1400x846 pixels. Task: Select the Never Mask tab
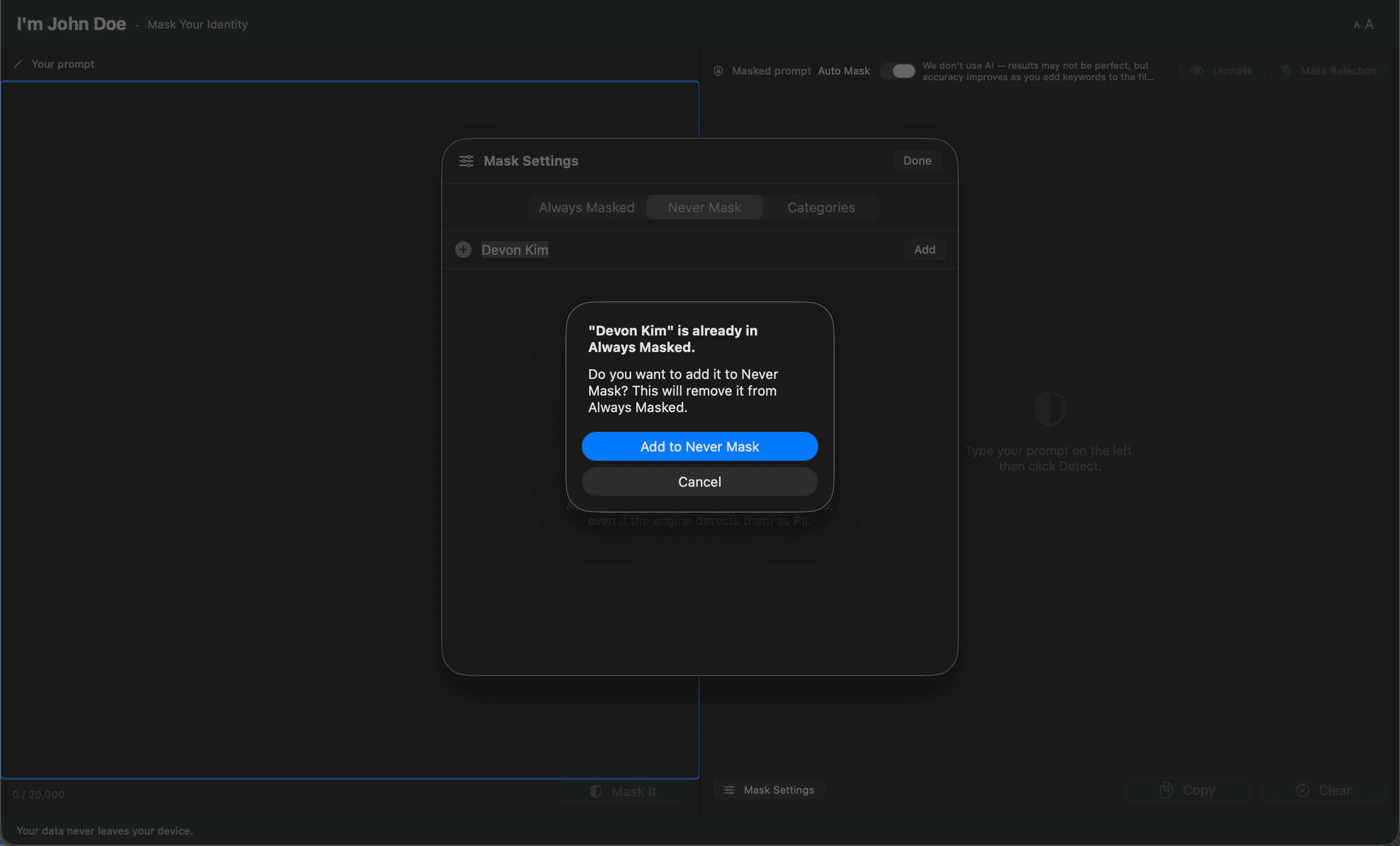click(704, 207)
